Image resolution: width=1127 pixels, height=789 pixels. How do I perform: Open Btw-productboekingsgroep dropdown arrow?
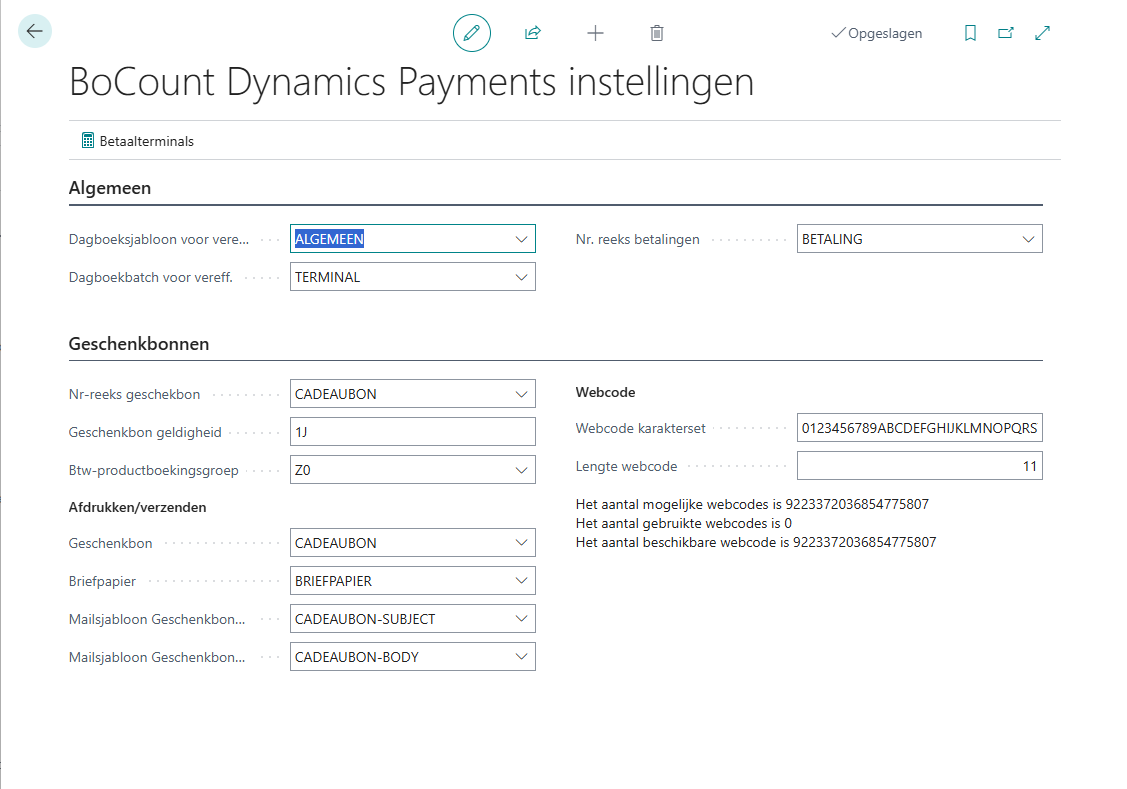[x=521, y=470]
